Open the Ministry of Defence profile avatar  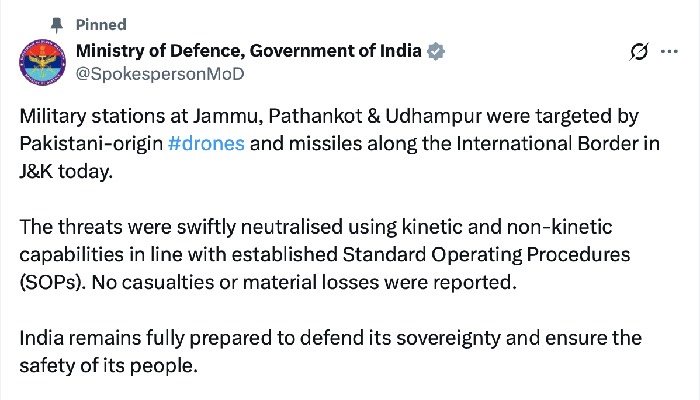[42, 62]
